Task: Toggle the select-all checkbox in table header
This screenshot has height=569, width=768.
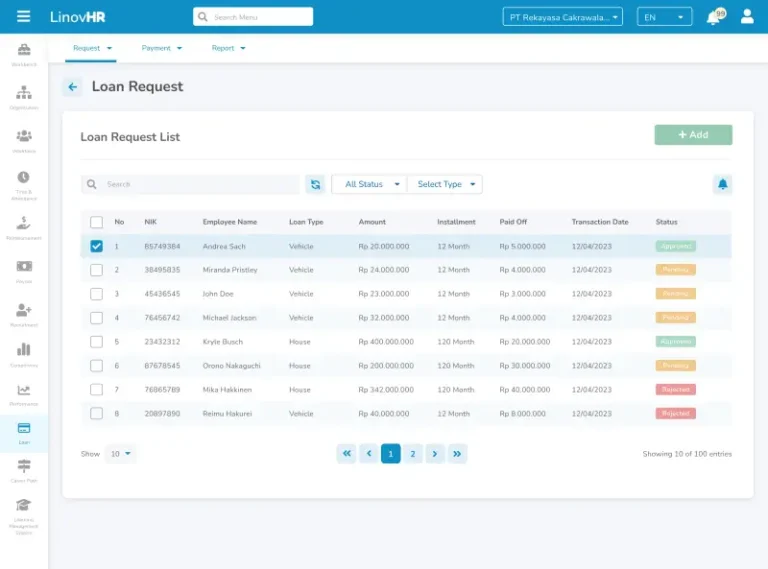Action: point(97,222)
